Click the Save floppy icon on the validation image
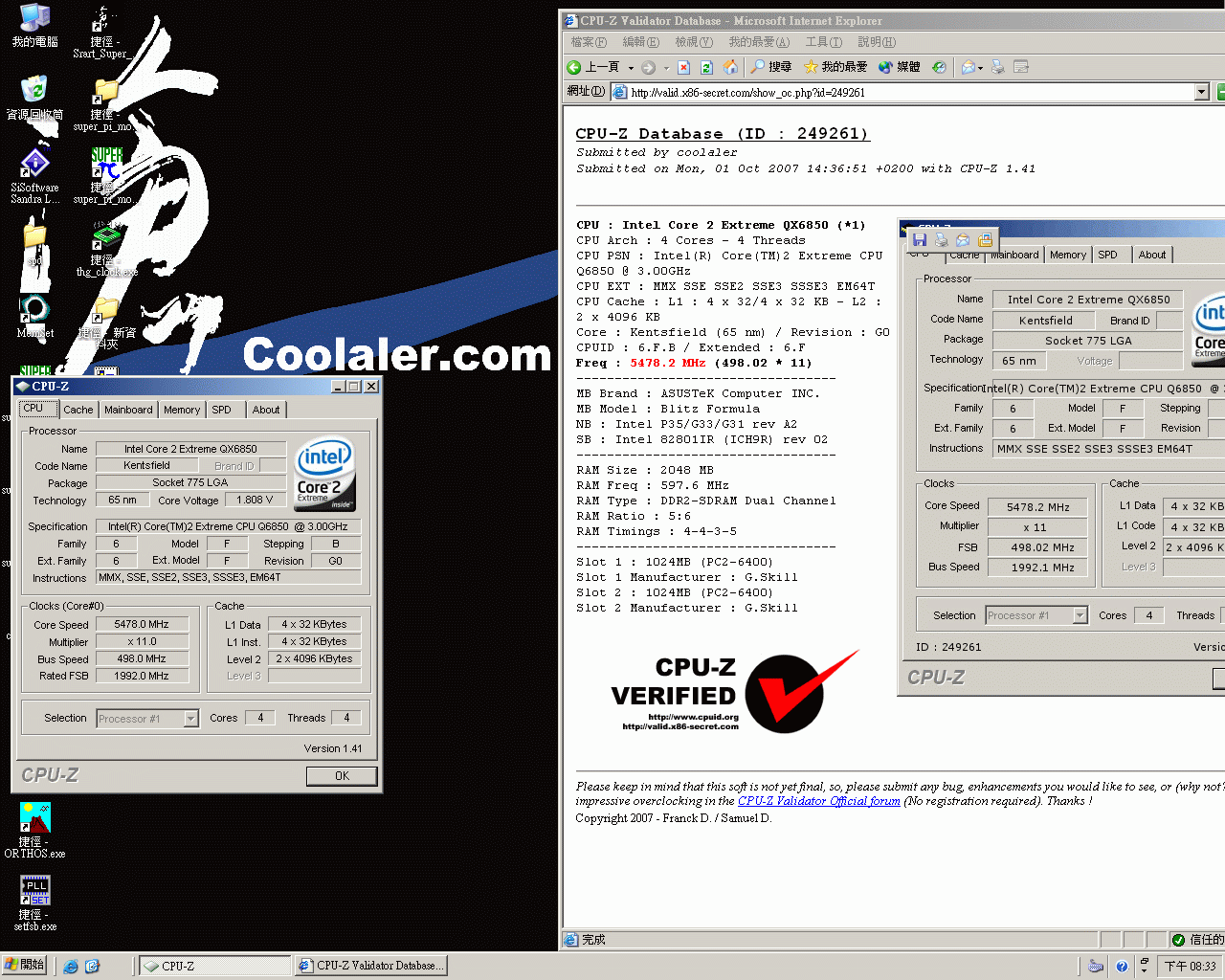This screenshot has width=1225, height=980. click(x=920, y=239)
